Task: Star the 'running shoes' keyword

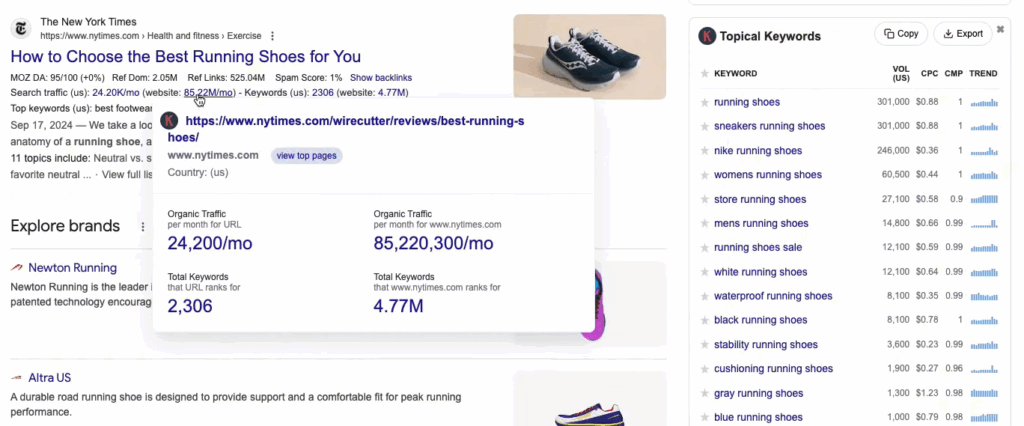Action: click(x=705, y=102)
